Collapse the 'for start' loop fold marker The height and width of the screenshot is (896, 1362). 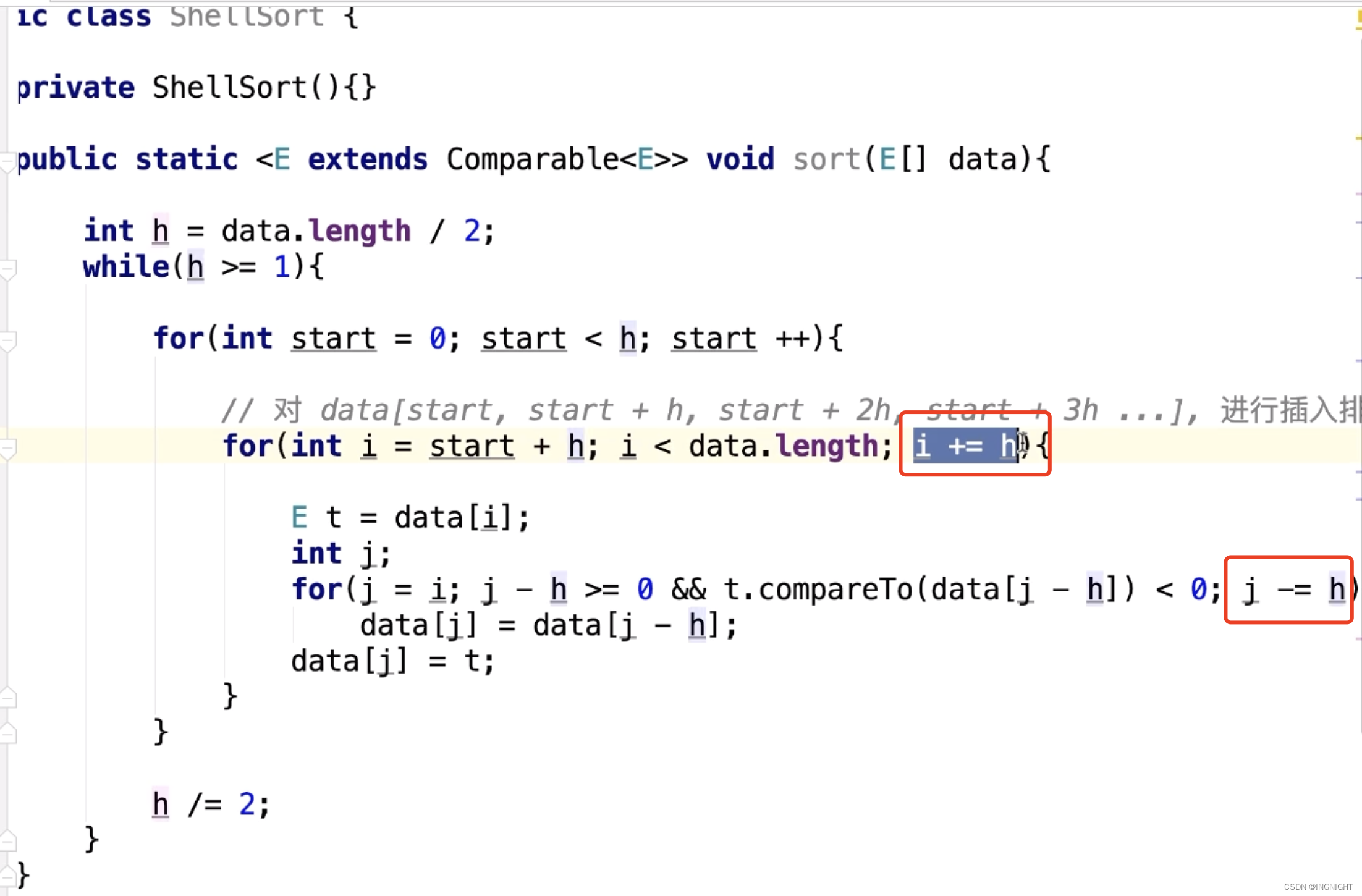point(7,341)
